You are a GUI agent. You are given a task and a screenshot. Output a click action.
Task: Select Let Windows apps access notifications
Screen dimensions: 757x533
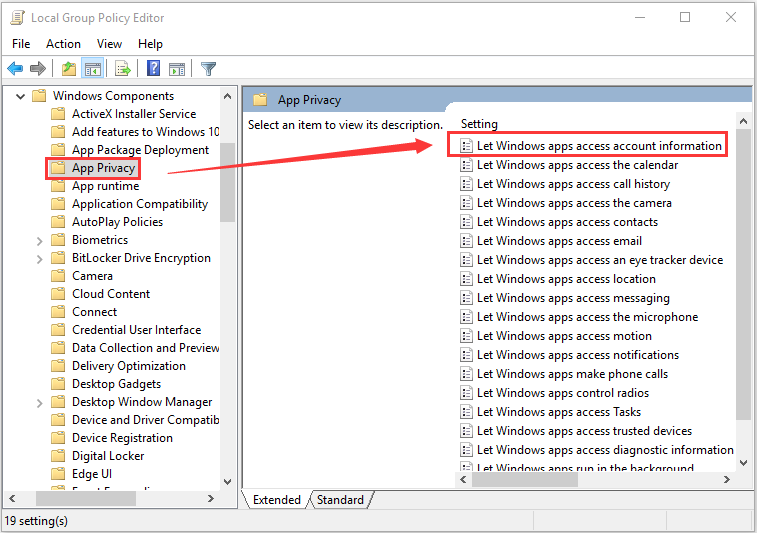578,355
